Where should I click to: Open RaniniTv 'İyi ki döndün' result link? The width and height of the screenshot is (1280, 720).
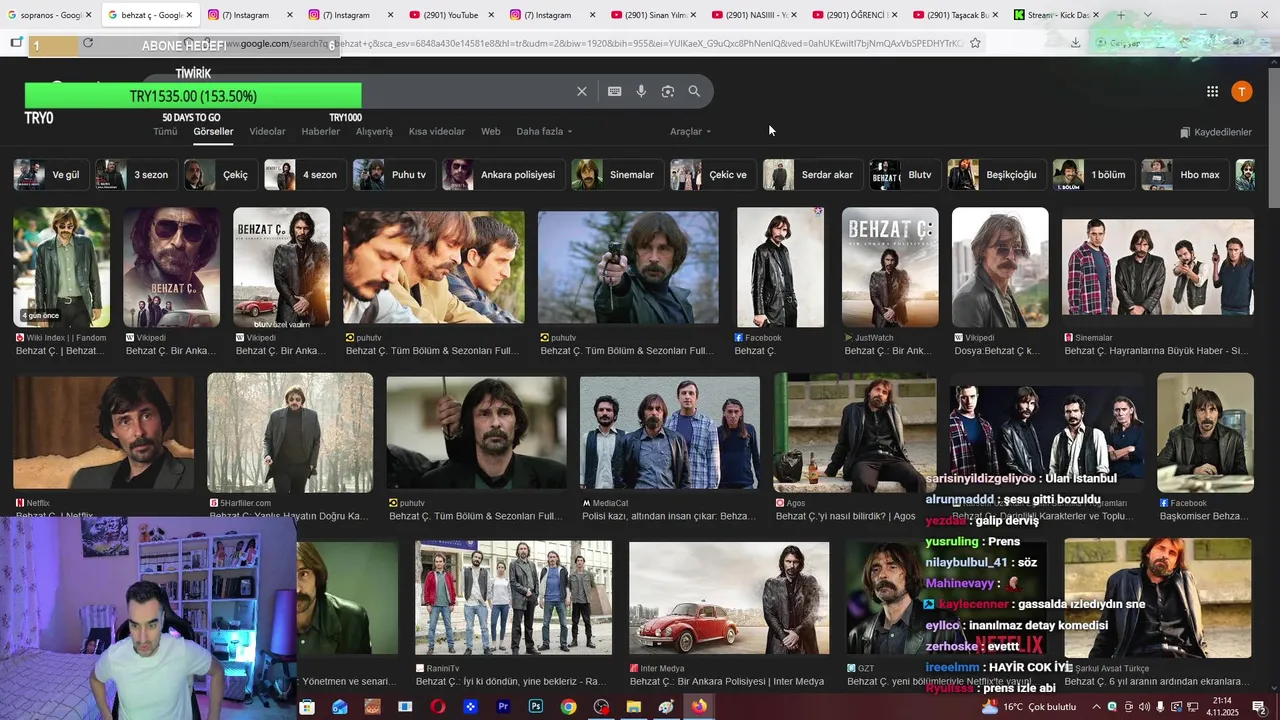pyautogui.click(x=511, y=681)
